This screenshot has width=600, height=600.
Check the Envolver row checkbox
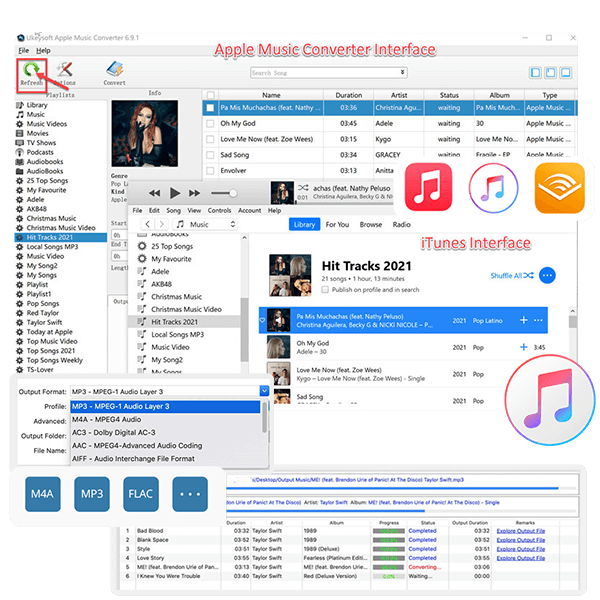coord(210,171)
